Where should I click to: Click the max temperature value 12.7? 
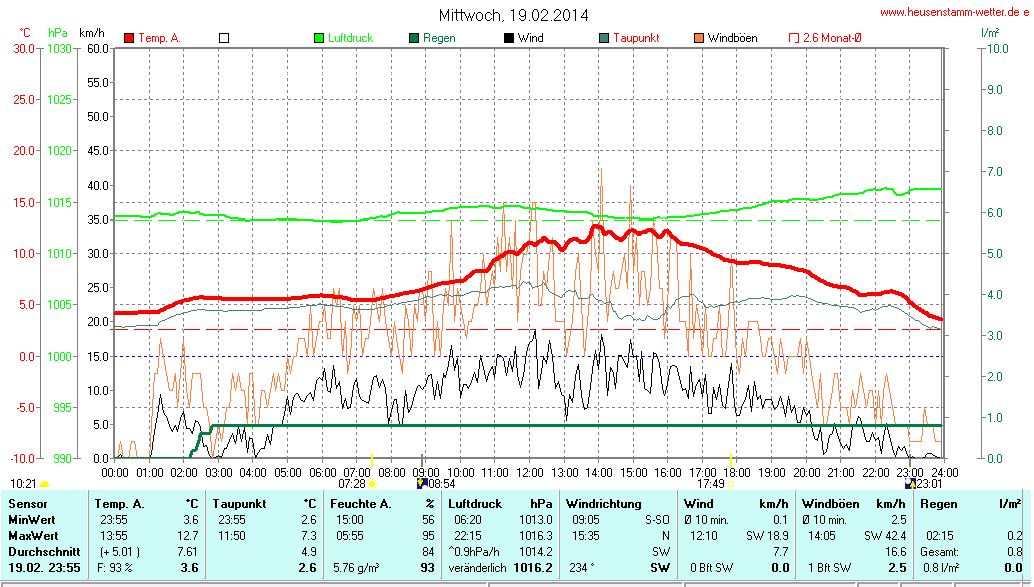(187, 536)
